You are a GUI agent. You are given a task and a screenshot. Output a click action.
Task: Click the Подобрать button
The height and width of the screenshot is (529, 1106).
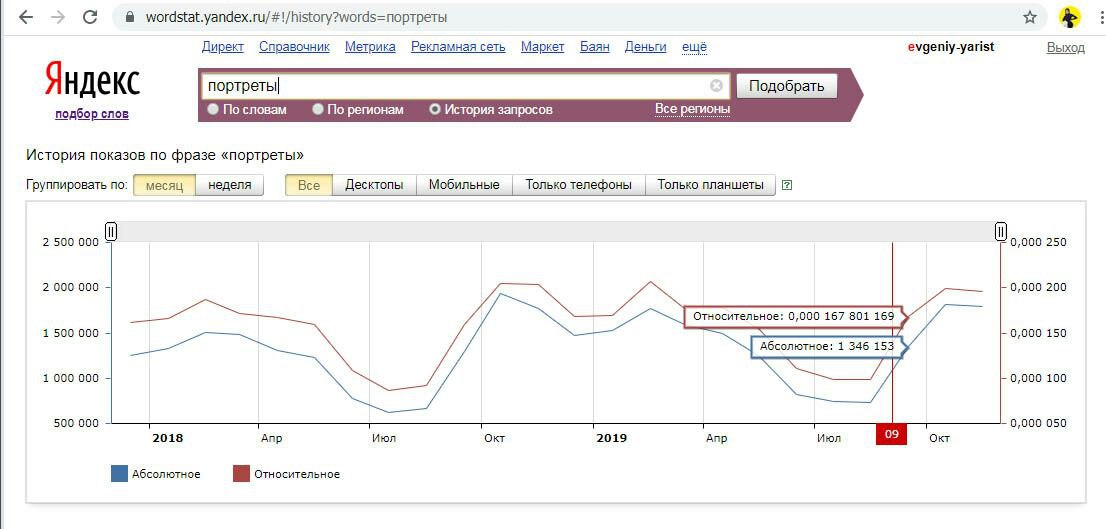click(786, 86)
